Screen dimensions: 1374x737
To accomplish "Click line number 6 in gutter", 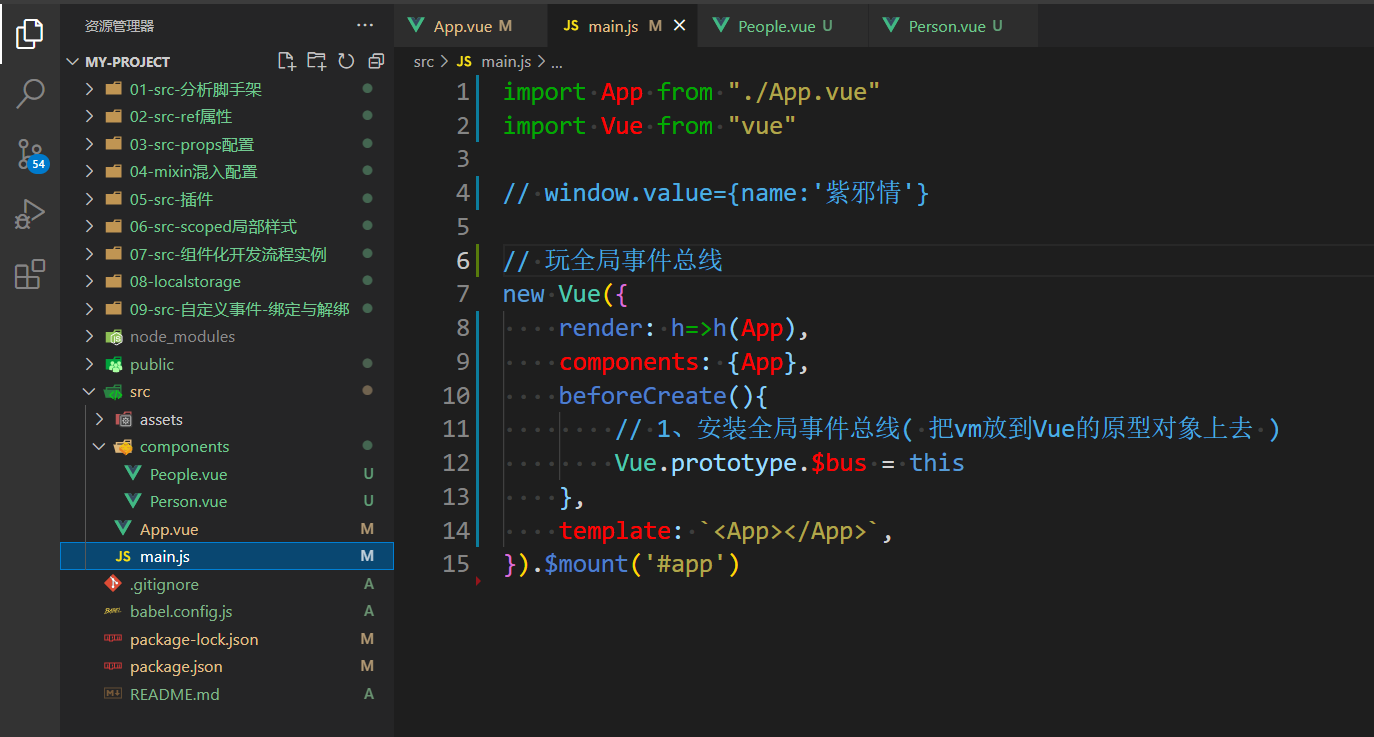I will (463, 261).
